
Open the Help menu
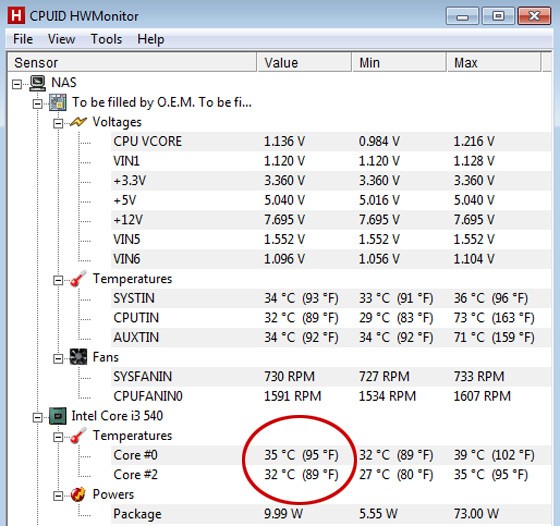click(151, 39)
